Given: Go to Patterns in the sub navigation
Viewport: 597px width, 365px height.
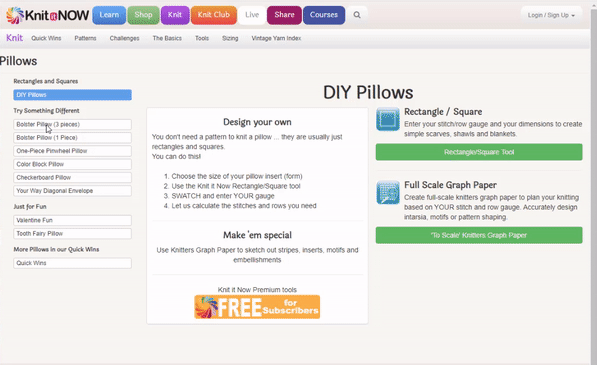Looking at the screenshot, I should click(x=85, y=38).
